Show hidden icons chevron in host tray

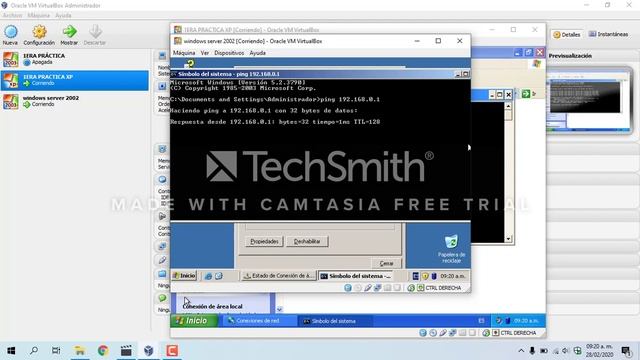pos(521,351)
